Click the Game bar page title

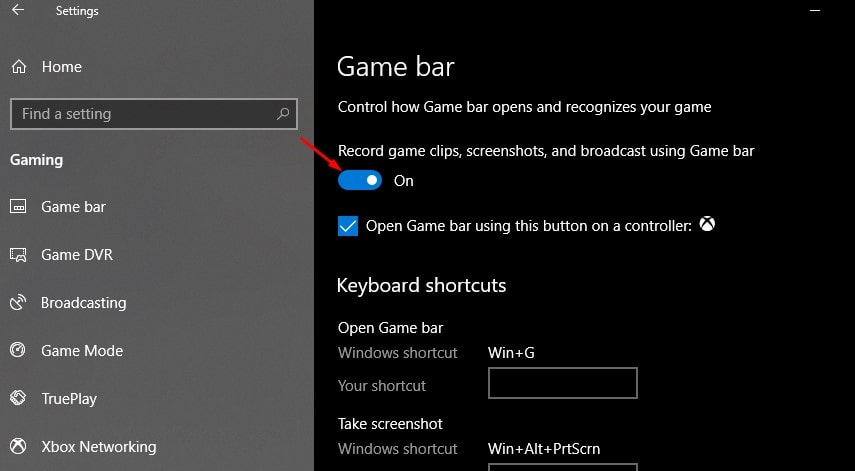[x=395, y=67]
